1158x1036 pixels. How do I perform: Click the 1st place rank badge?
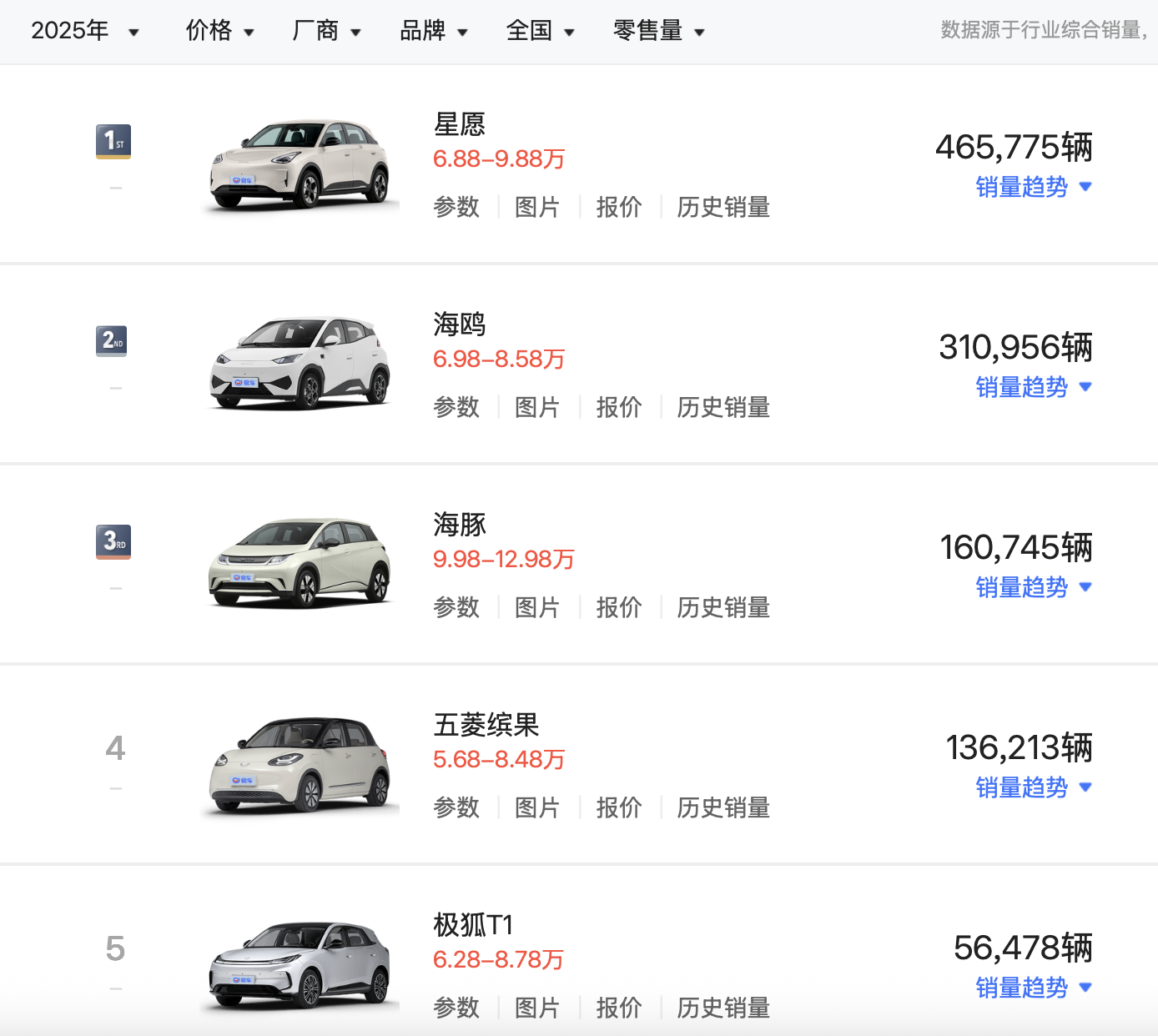[x=113, y=142]
